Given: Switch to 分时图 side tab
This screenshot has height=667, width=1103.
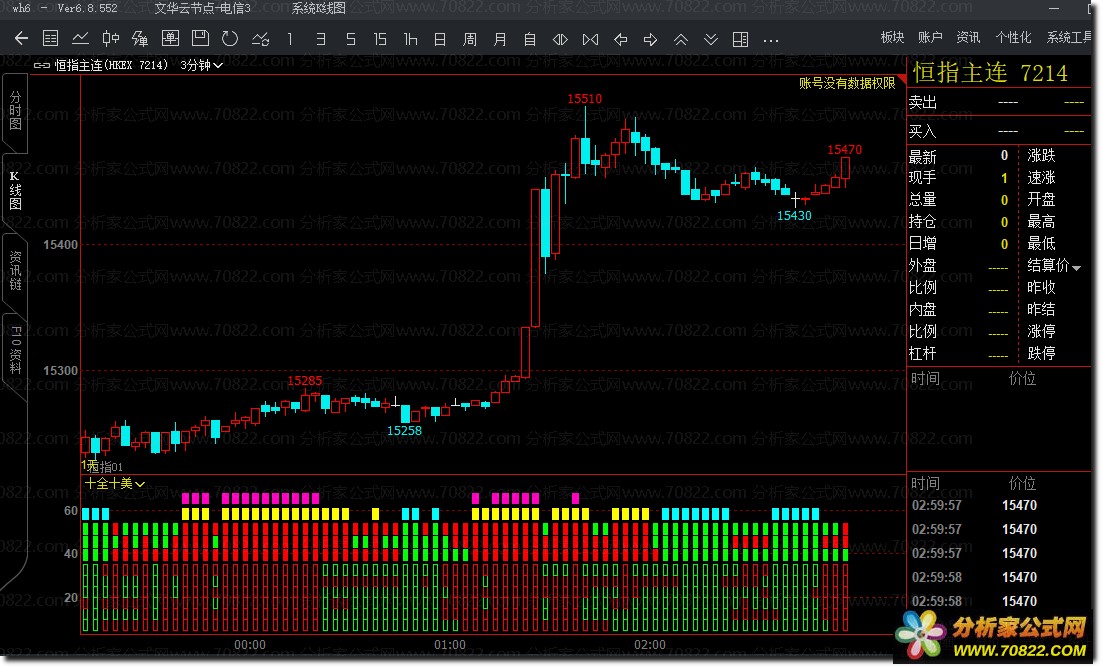Looking at the screenshot, I should tap(15, 111).
